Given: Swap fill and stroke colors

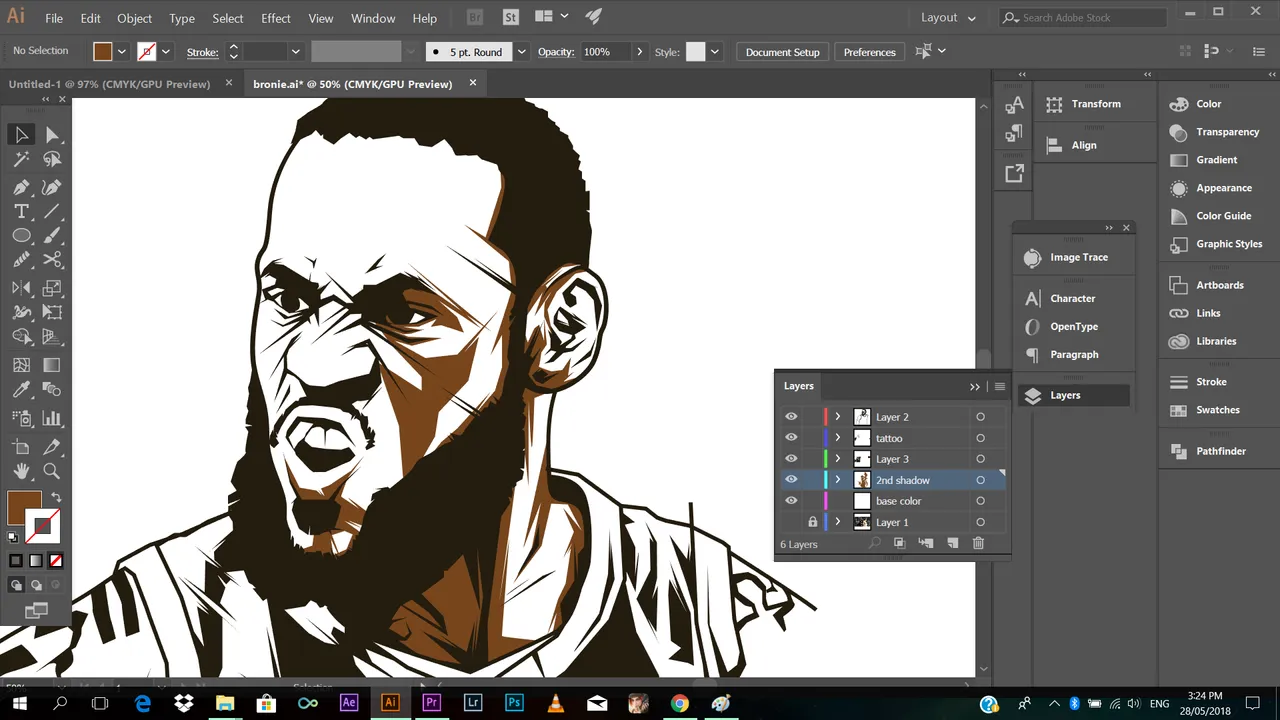Looking at the screenshot, I should pos(56,497).
